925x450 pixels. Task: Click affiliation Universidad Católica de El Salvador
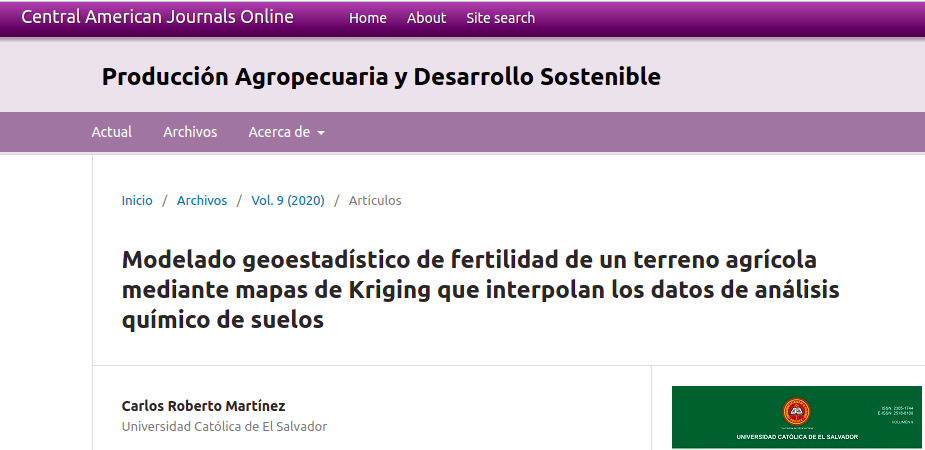tap(224, 426)
